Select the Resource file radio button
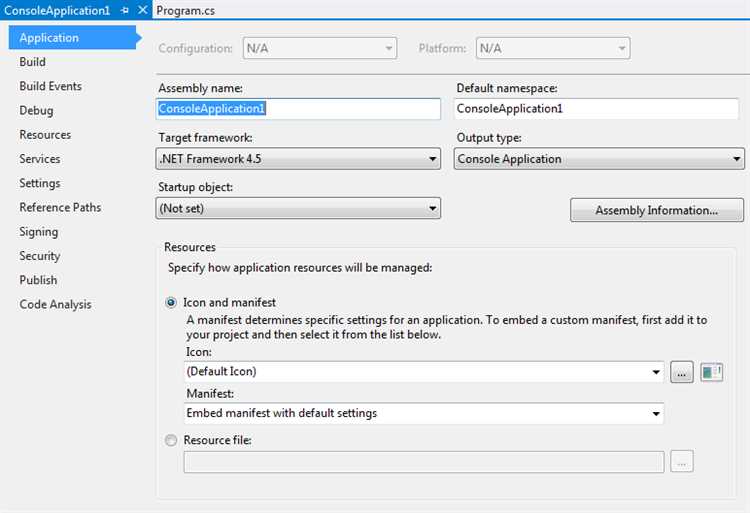This screenshot has height=513, width=750. click(x=172, y=440)
